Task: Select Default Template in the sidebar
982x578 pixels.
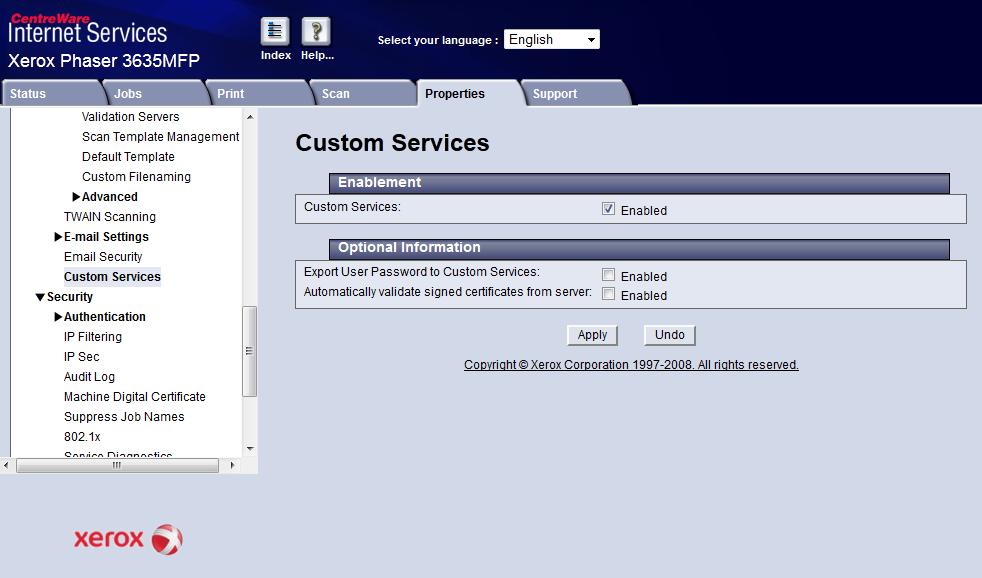Action: click(x=128, y=157)
